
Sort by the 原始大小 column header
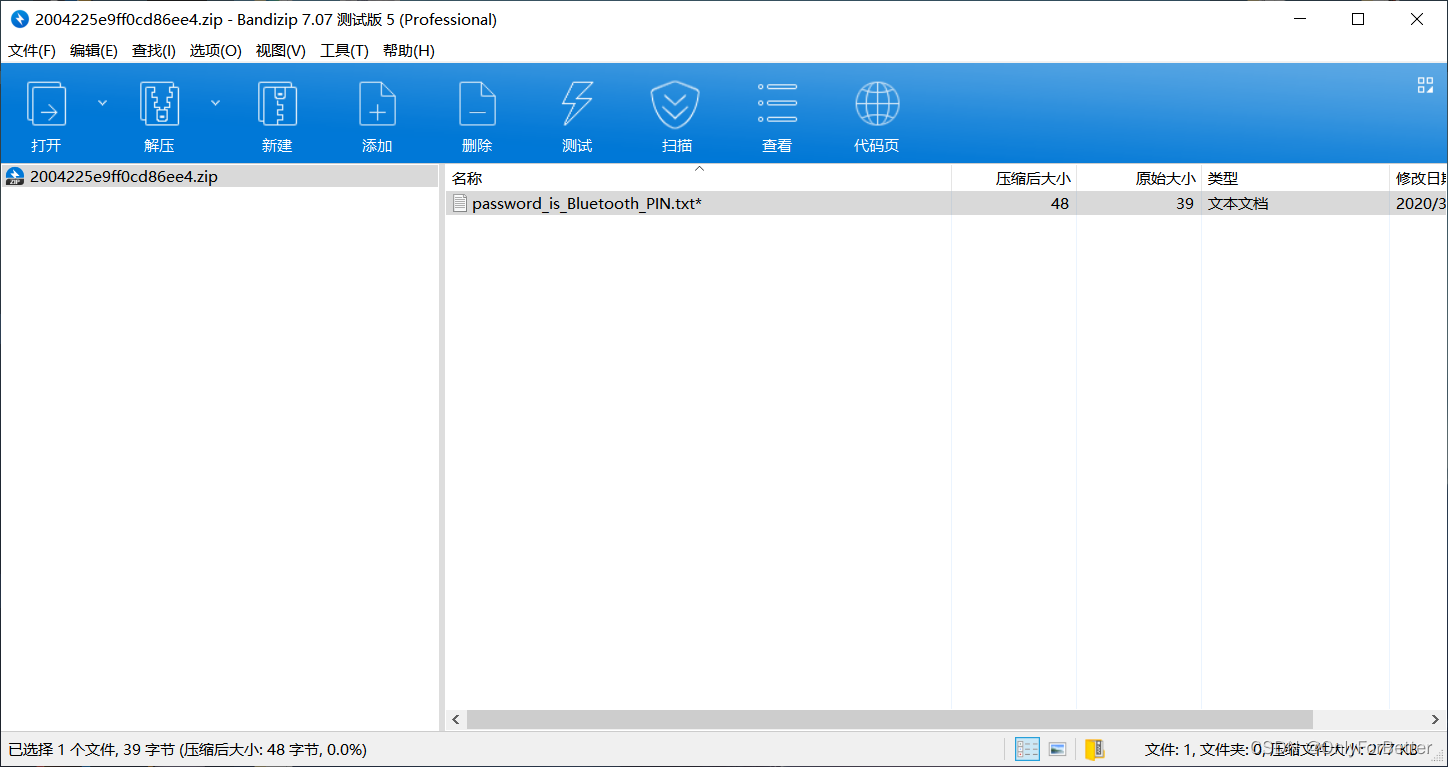click(x=1139, y=178)
